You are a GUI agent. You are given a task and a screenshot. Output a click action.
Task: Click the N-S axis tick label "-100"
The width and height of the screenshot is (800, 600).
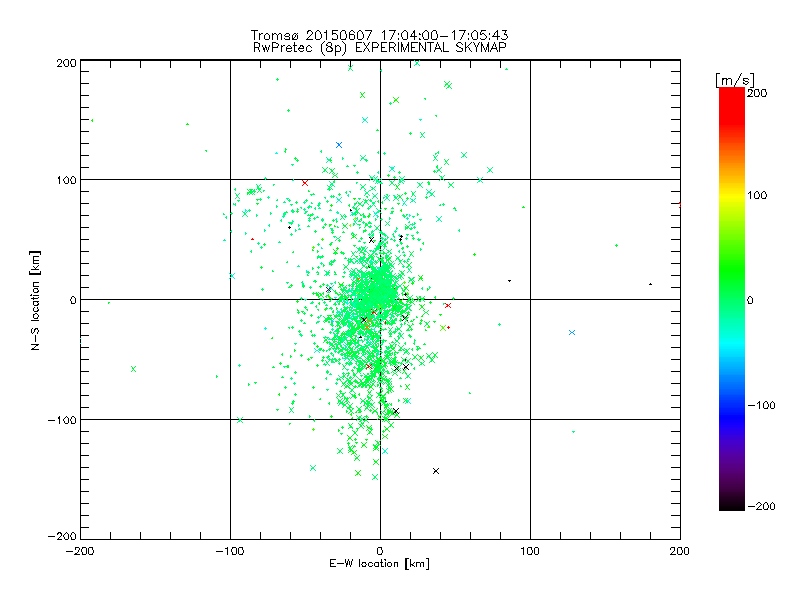click(62, 420)
